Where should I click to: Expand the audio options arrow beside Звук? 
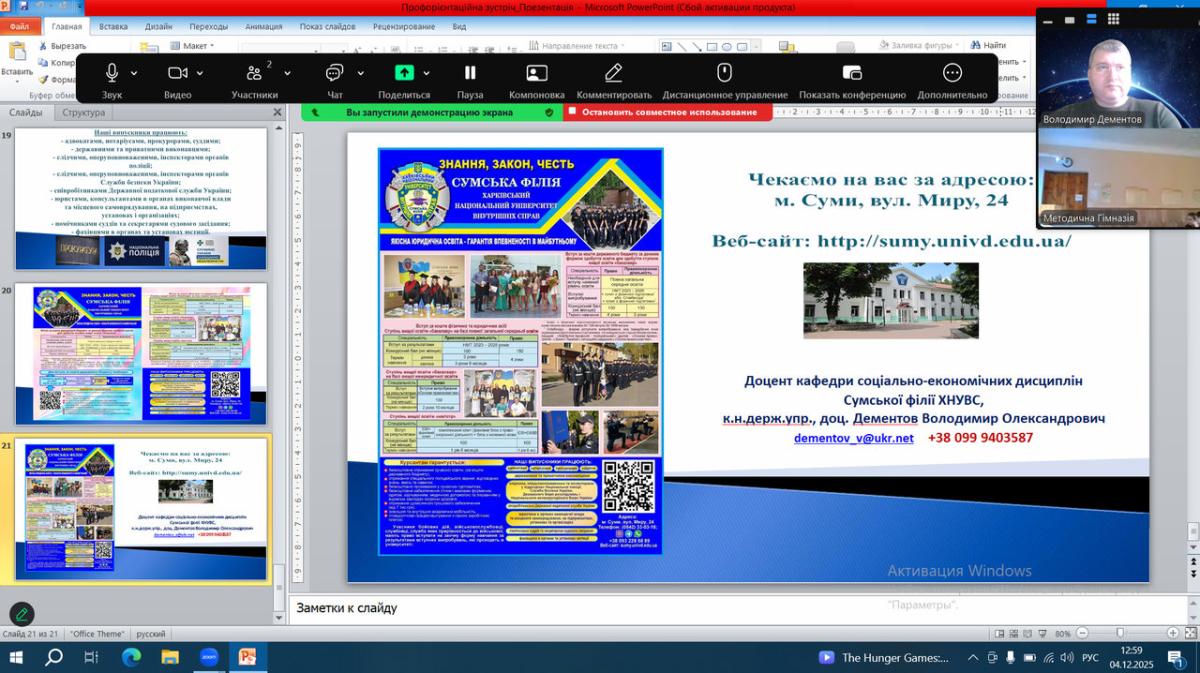134,73
